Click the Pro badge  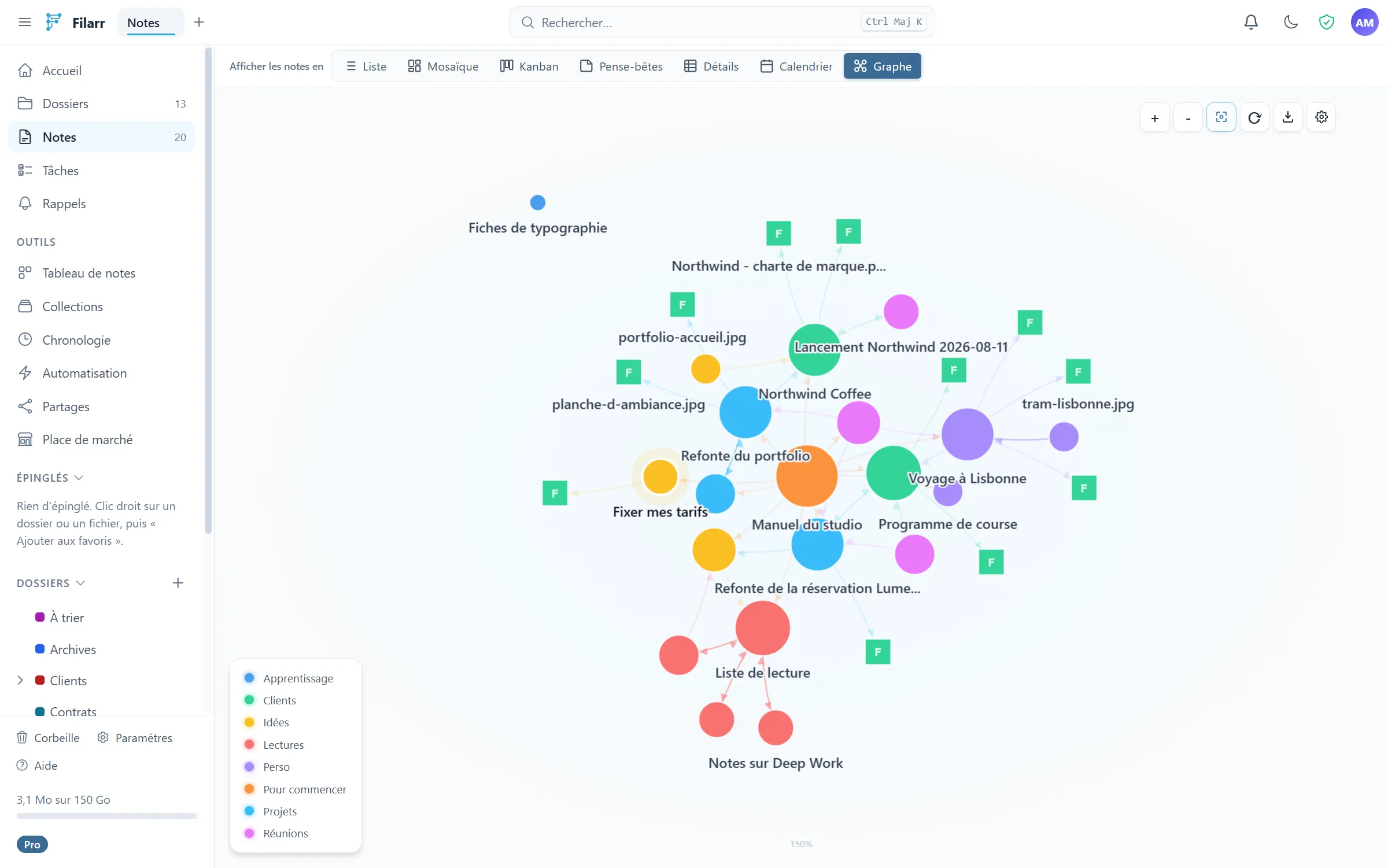32,845
